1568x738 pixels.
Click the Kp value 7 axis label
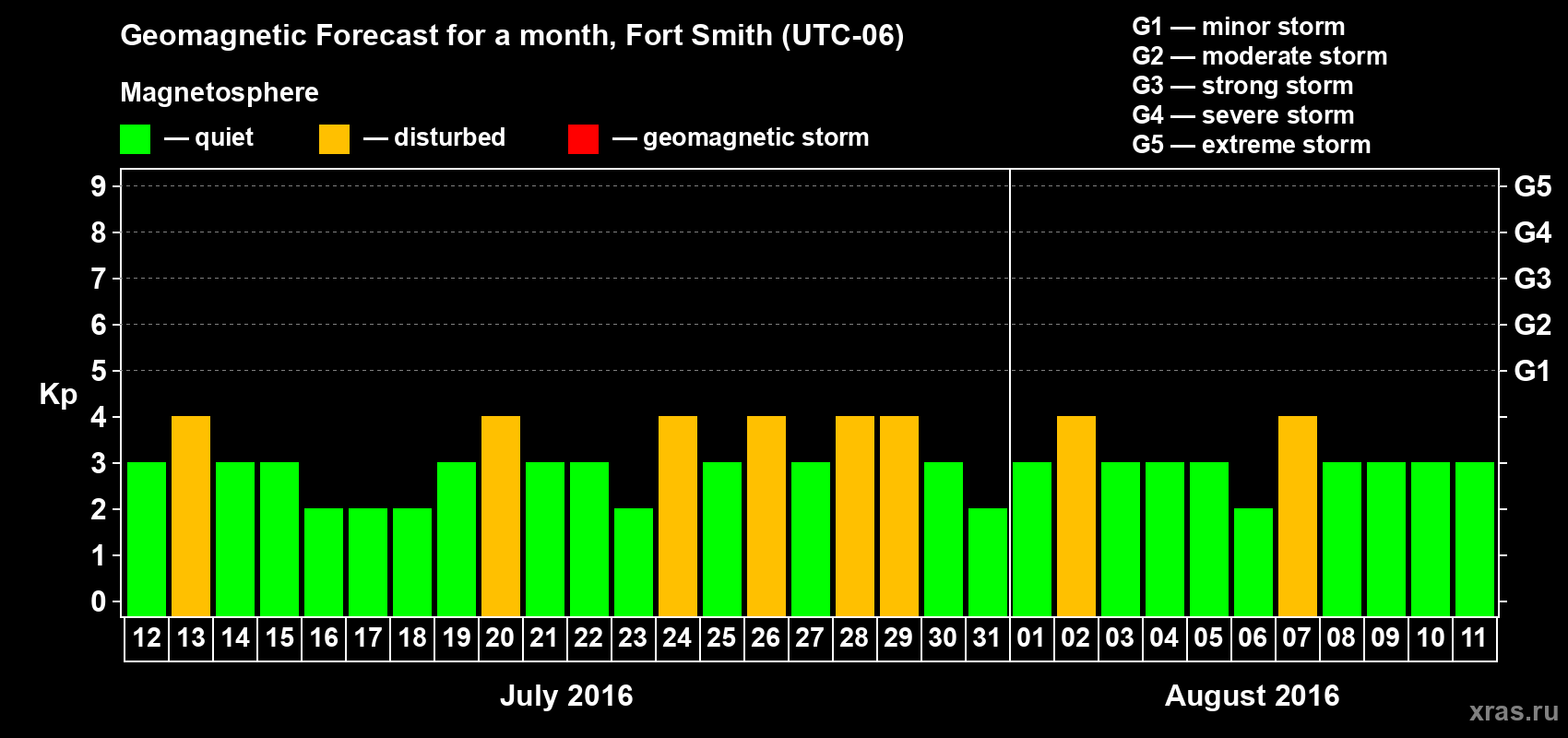(x=99, y=279)
